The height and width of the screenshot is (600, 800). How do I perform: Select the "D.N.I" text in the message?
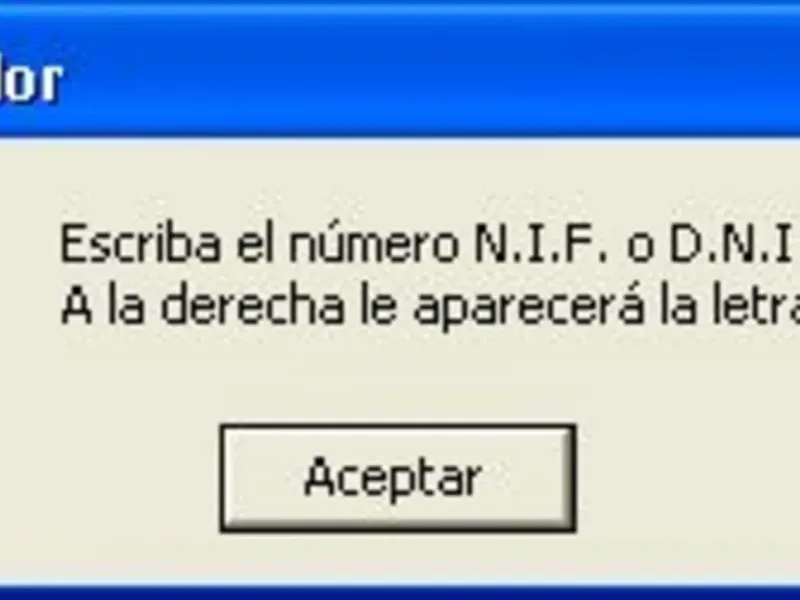(x=730, y=244)
